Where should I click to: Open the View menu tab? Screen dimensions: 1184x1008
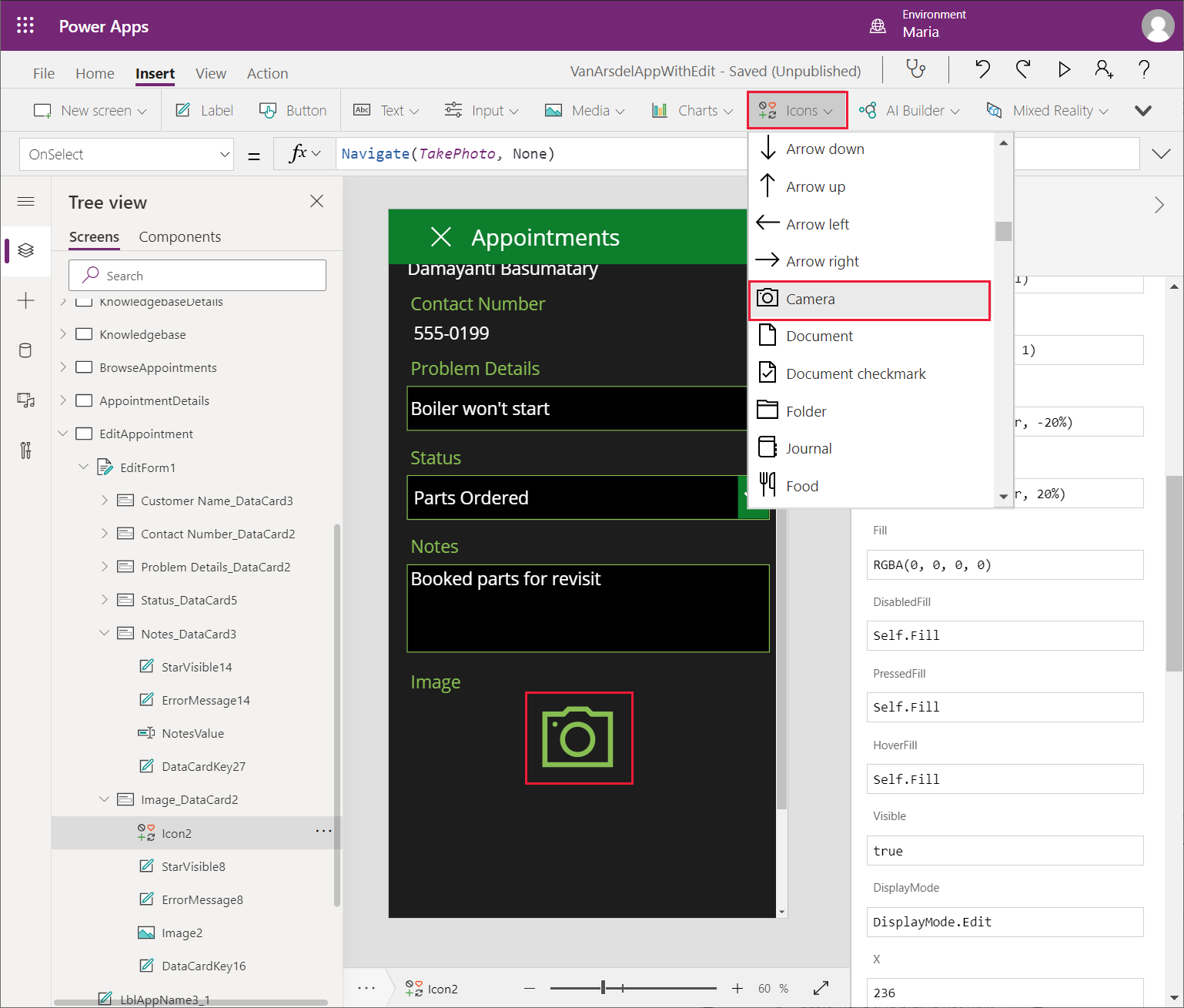[x=210, y=74]
